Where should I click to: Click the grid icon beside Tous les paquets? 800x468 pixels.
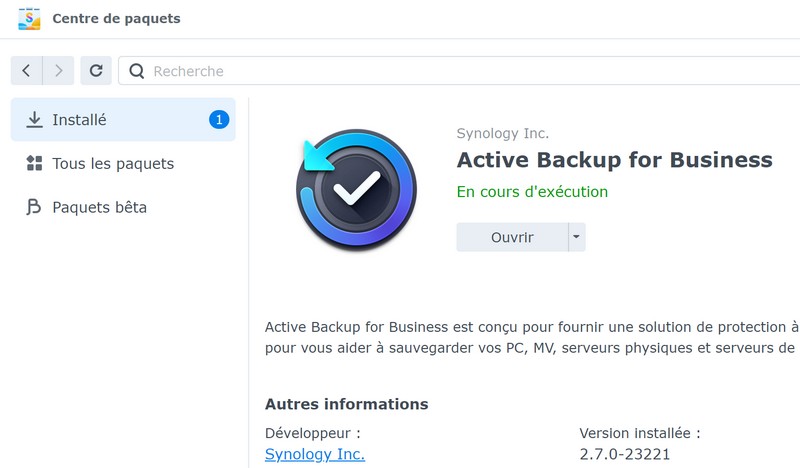click(34, 164)
